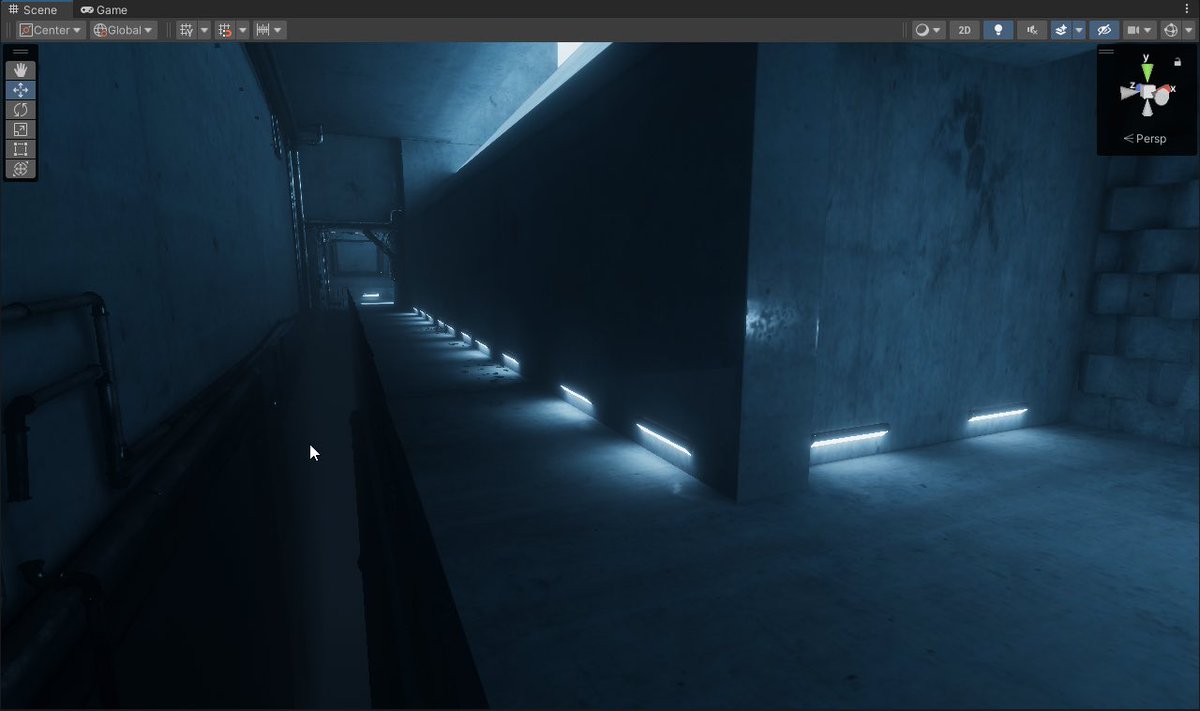Screen dimensions: 1200x711
Task: Toggle hidden objects scene visibility eye
Action: [1103, 30]
